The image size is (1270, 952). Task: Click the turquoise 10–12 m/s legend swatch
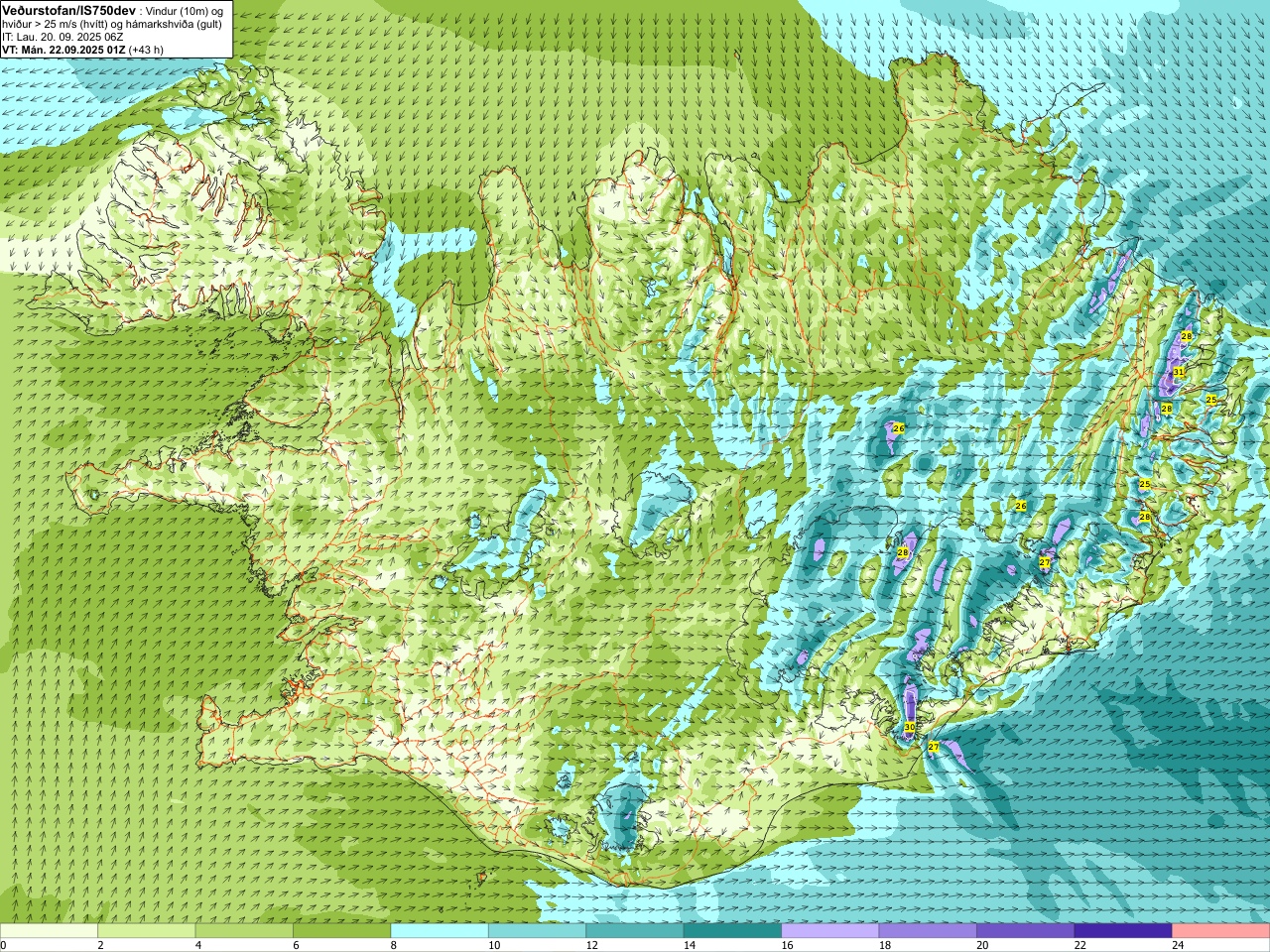537,931
